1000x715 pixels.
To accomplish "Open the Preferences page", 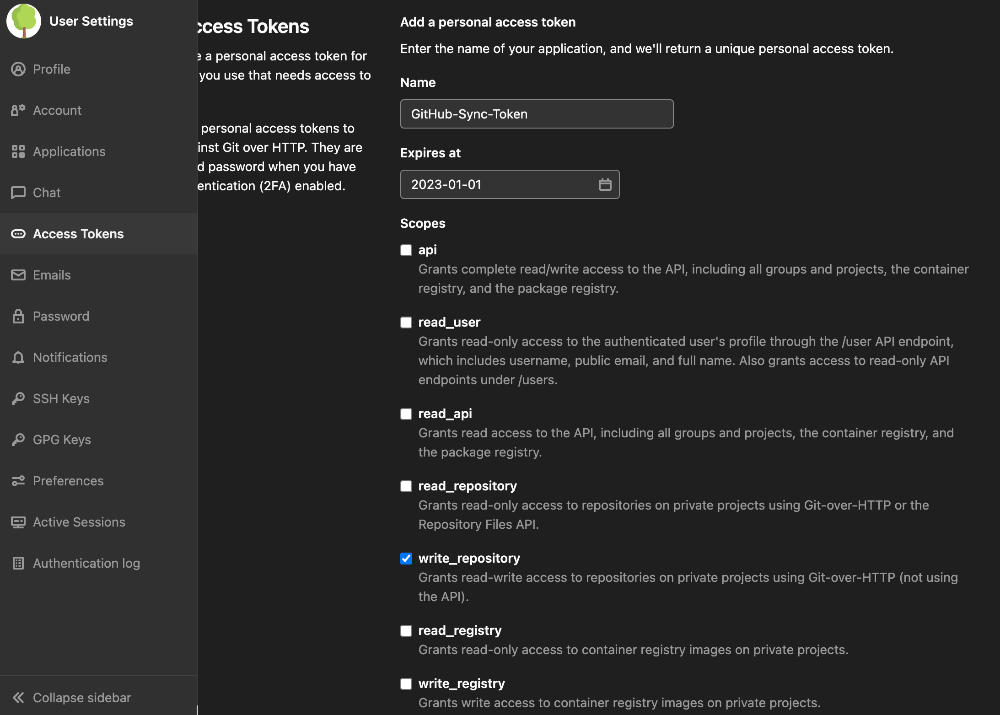I will coord(99,480).
